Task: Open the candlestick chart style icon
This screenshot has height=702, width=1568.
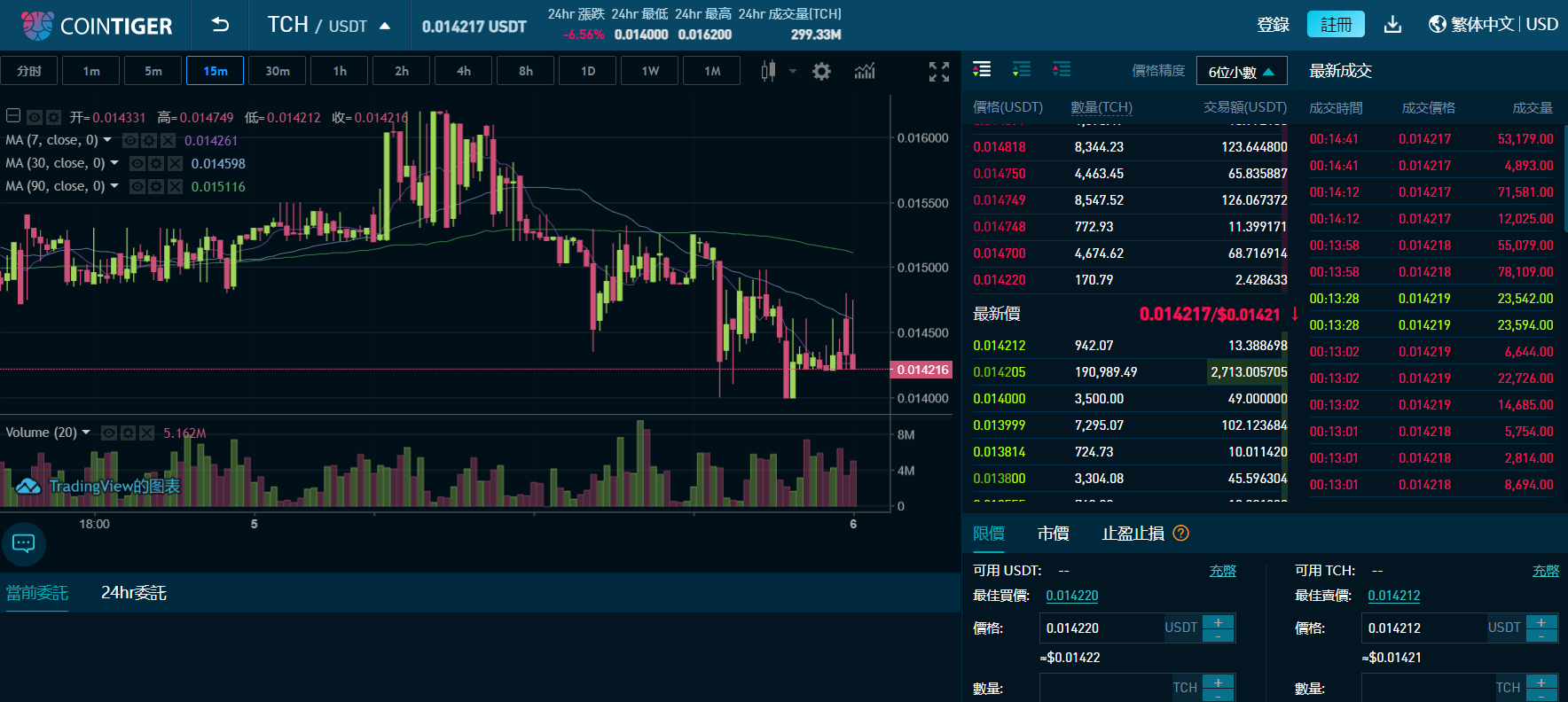Action: 768,71
